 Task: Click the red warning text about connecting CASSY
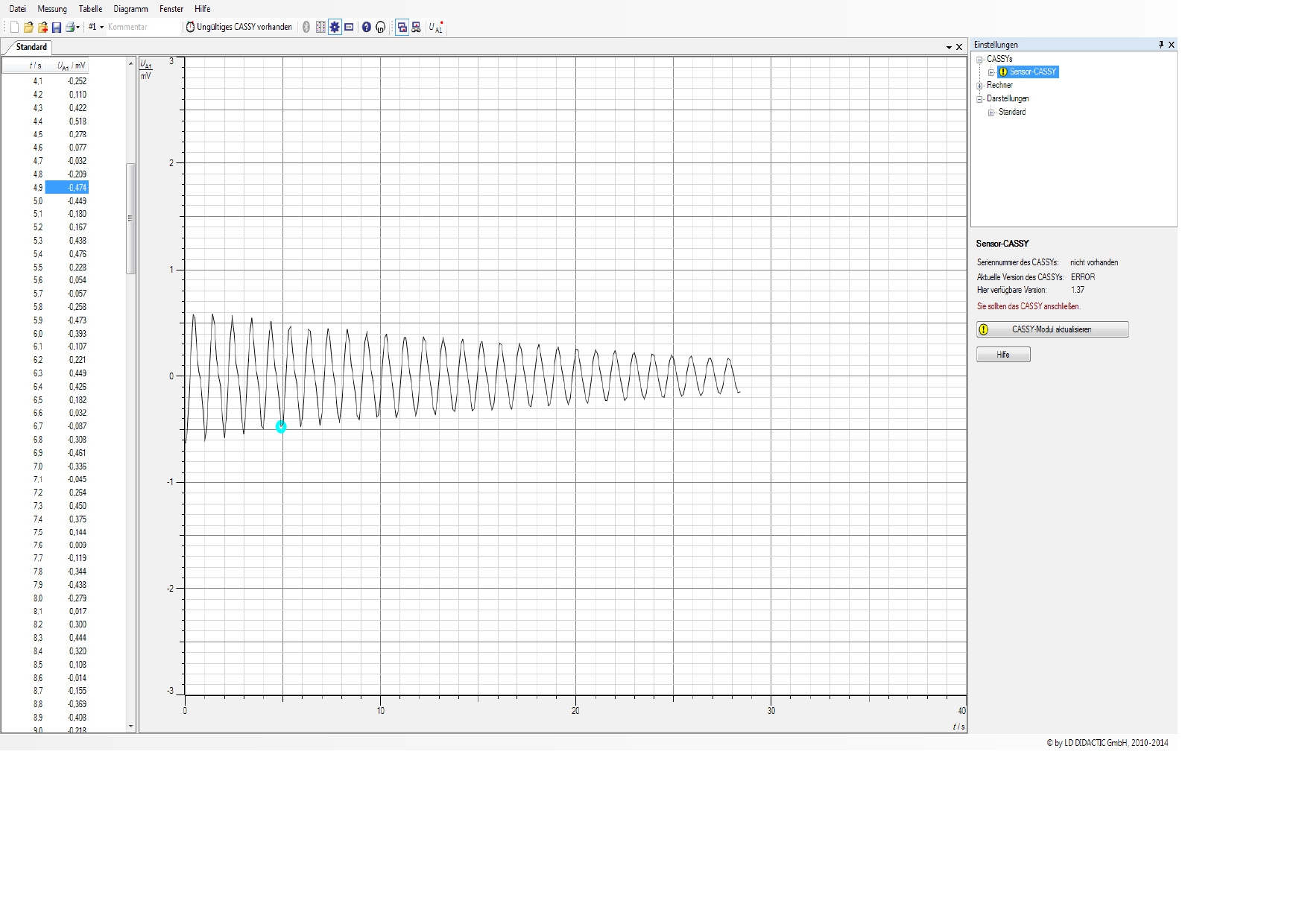(1029, 306)
